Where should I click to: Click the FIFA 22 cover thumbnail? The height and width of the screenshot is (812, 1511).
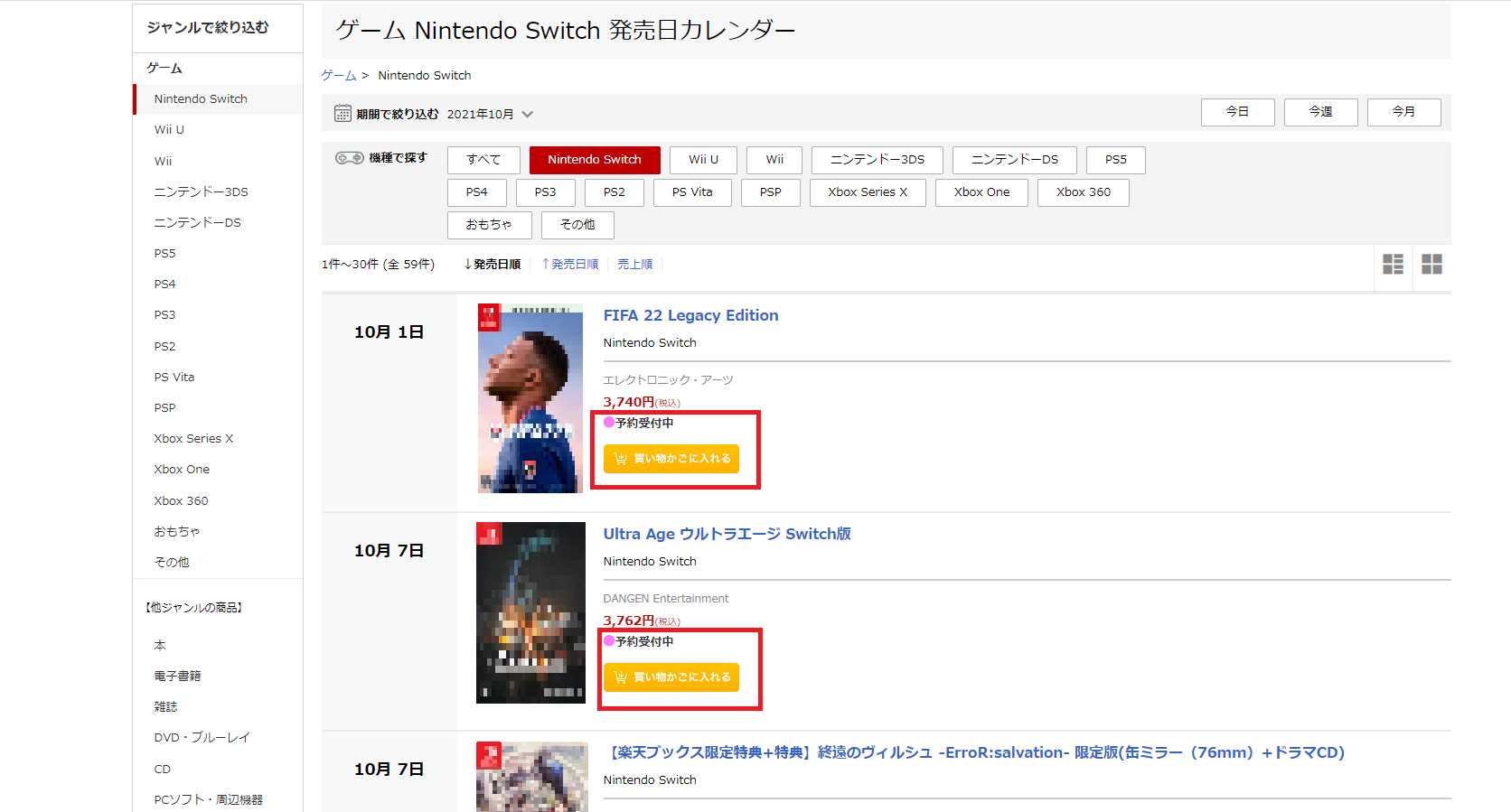(x=530, y=398)
